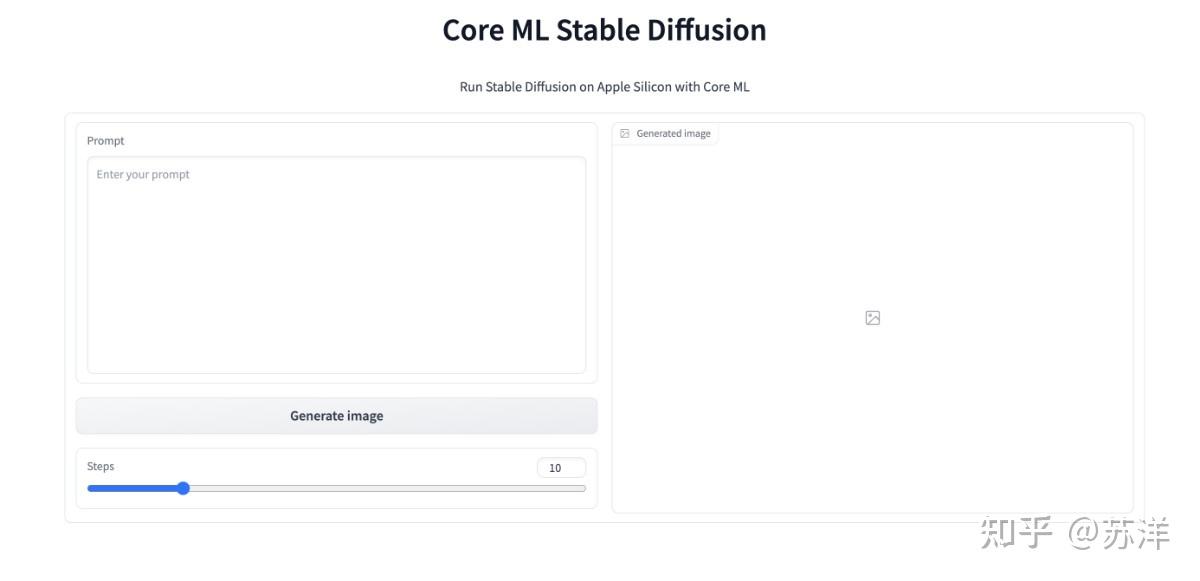The image size is (1200, 581).
Task: Click the page title 'Core ML Stable Diffusion'
Action: pyautogui.click(x=604, y=29)
